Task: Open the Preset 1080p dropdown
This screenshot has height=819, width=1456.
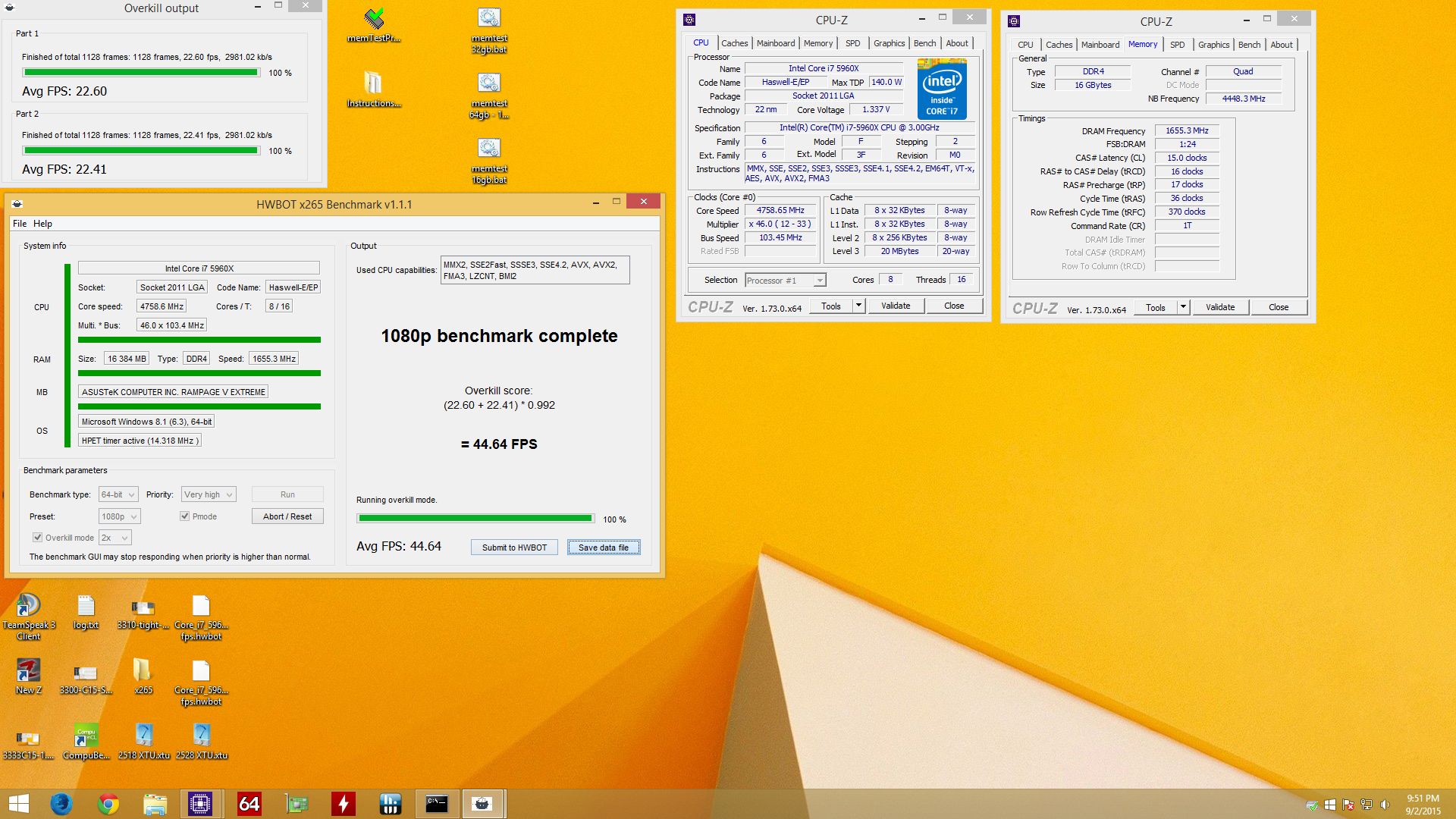Action: 120,516
